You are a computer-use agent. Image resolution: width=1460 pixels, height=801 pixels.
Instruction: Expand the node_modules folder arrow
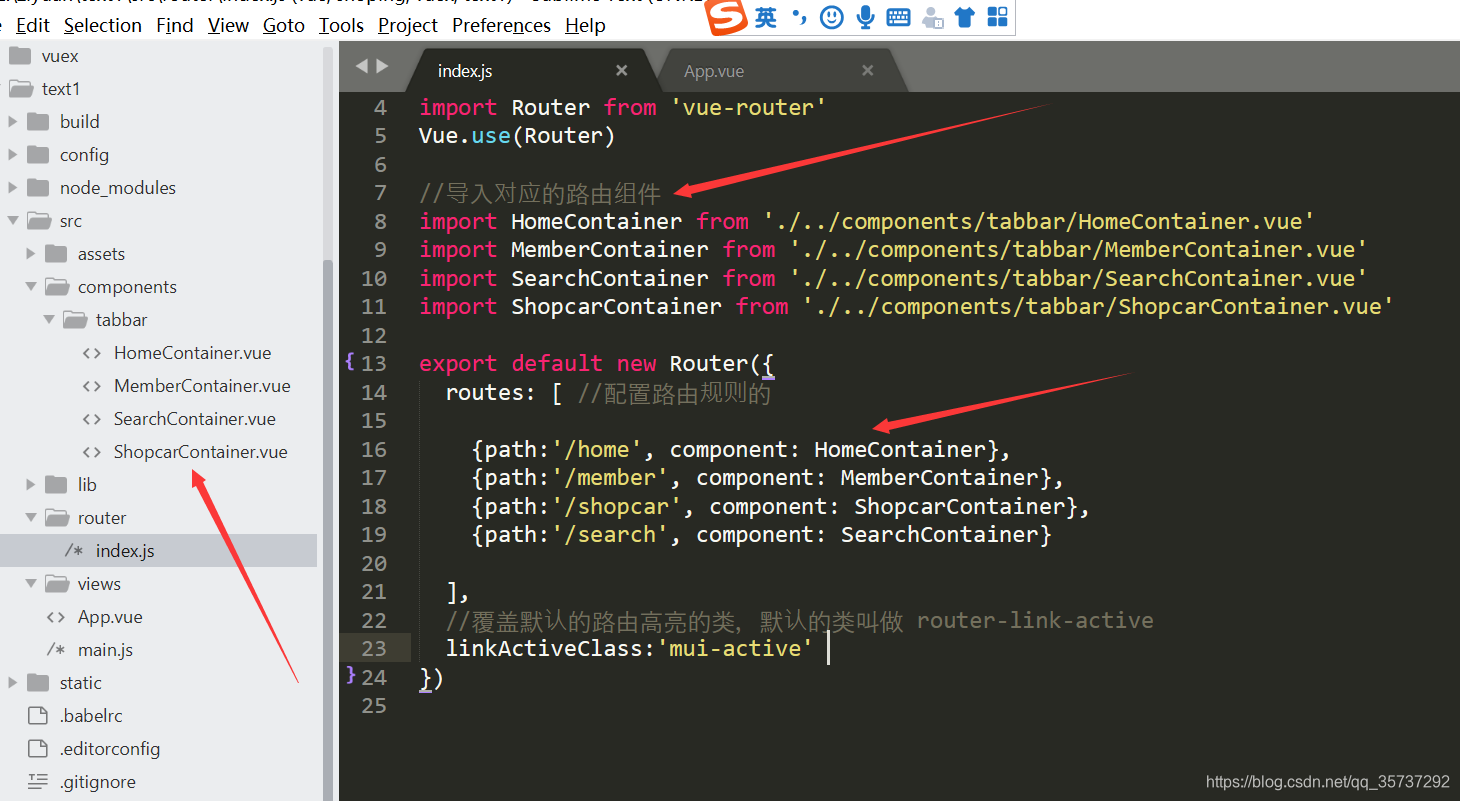point(13,188)
